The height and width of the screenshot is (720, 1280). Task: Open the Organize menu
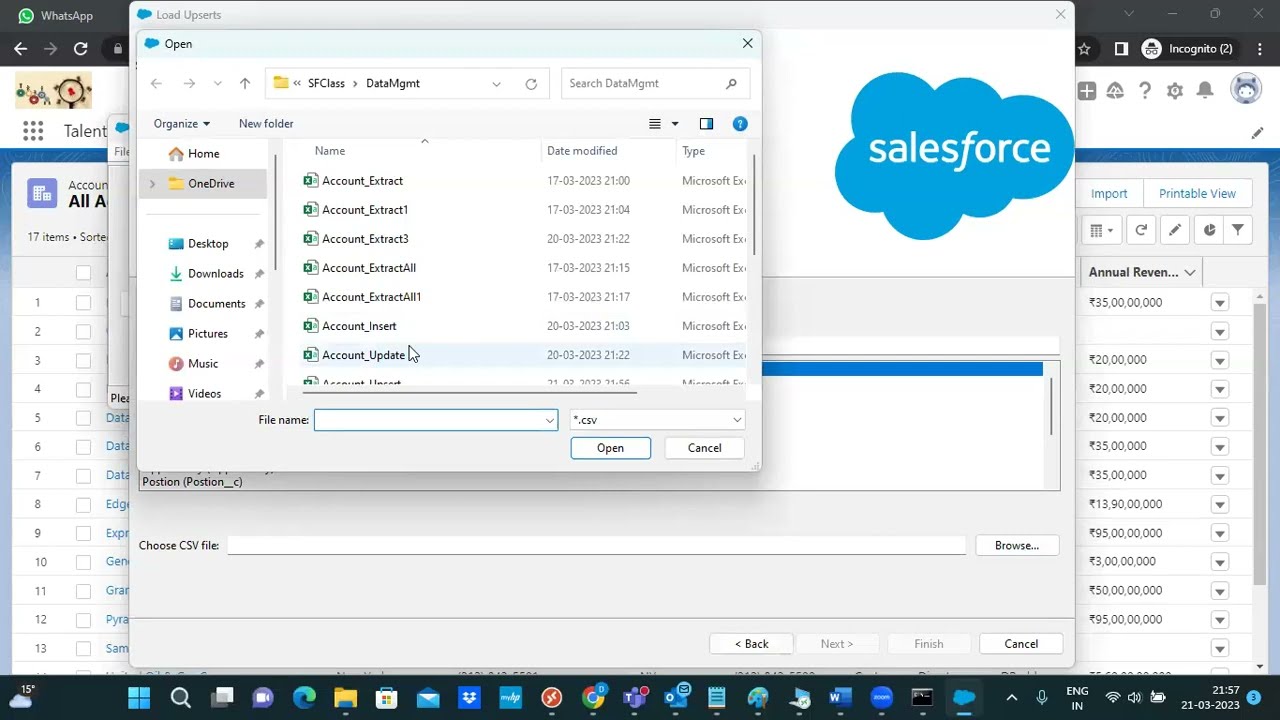click(x=182, y=124)
